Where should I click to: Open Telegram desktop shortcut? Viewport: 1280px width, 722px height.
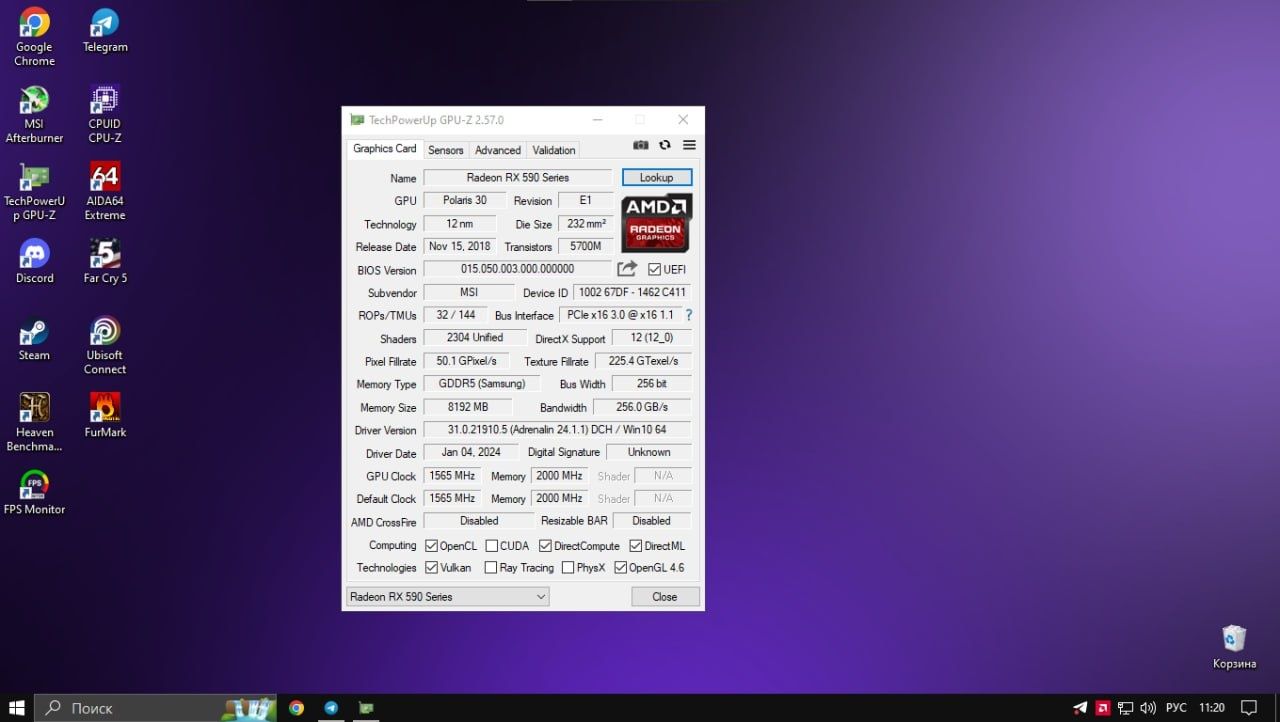pyautogui.click(x=105, y=30)
